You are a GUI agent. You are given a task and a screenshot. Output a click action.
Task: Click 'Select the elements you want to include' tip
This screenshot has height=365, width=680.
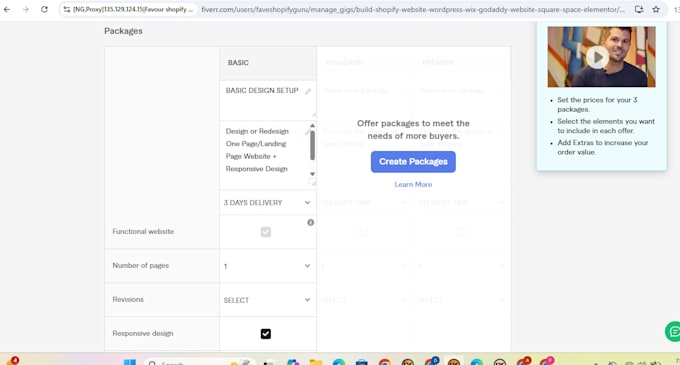[x=606, y=126]
